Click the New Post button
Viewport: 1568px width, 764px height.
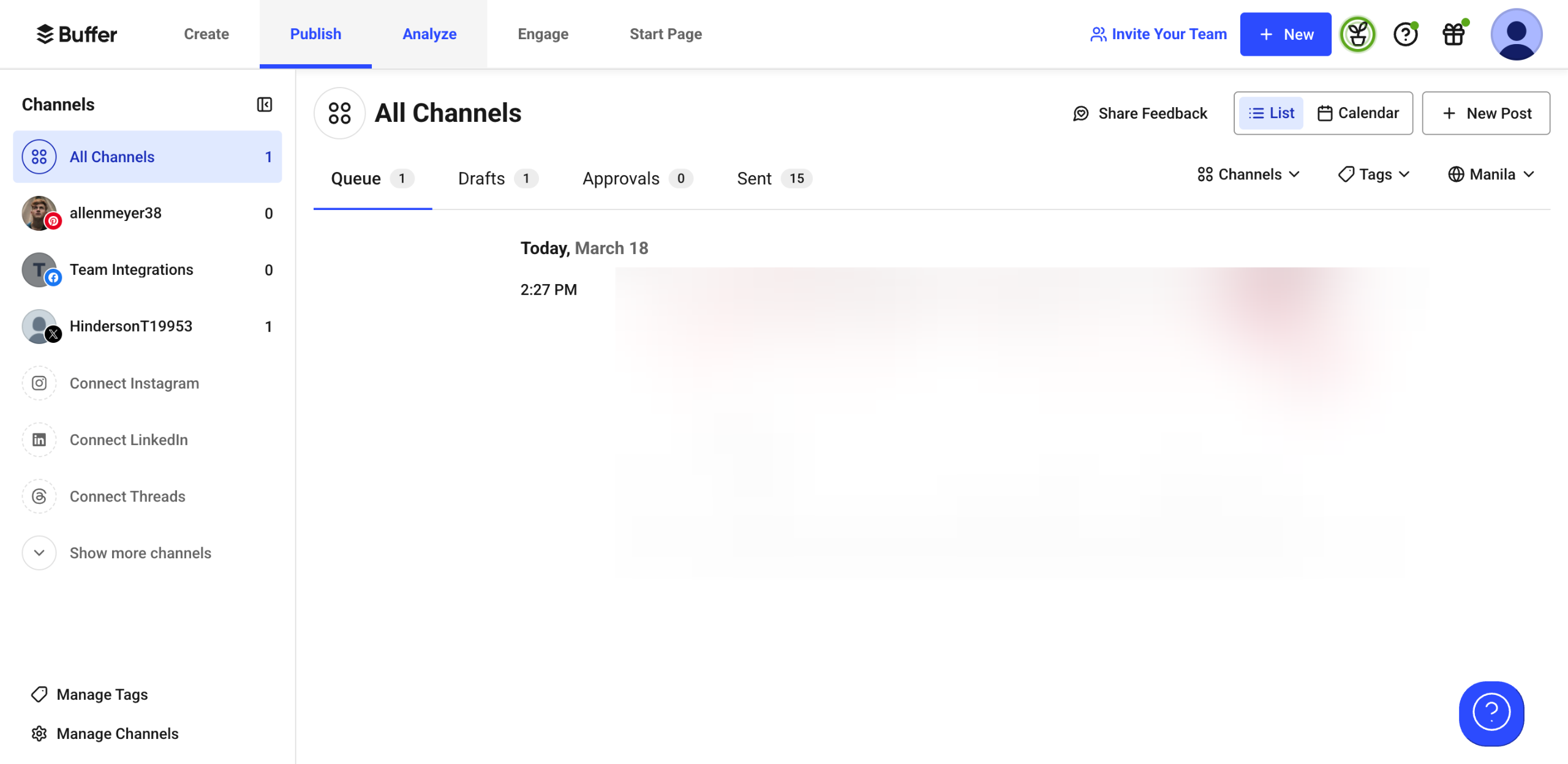pyautogui.click(x=1486, y=113)
